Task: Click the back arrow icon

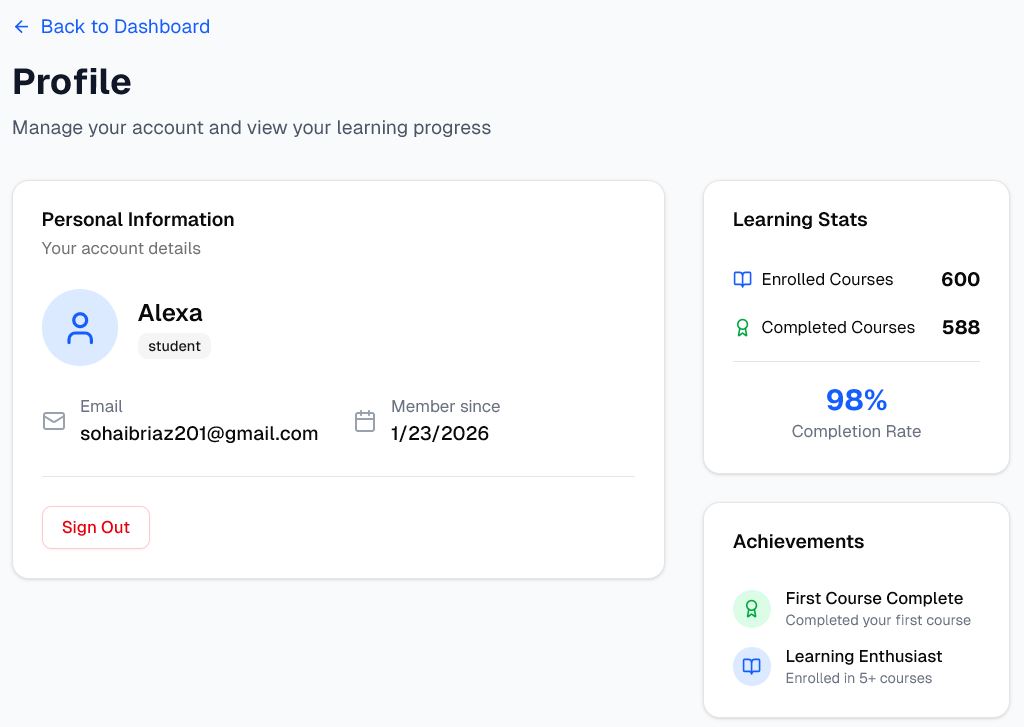Action: [21, 27]
